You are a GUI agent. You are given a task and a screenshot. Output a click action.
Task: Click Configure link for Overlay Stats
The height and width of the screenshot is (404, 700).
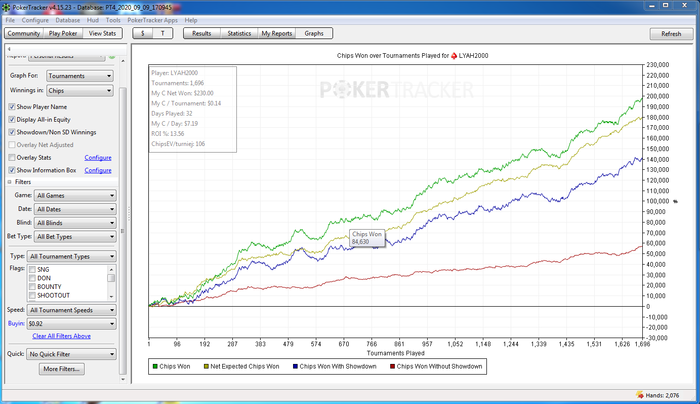click(x=98, y=158)
